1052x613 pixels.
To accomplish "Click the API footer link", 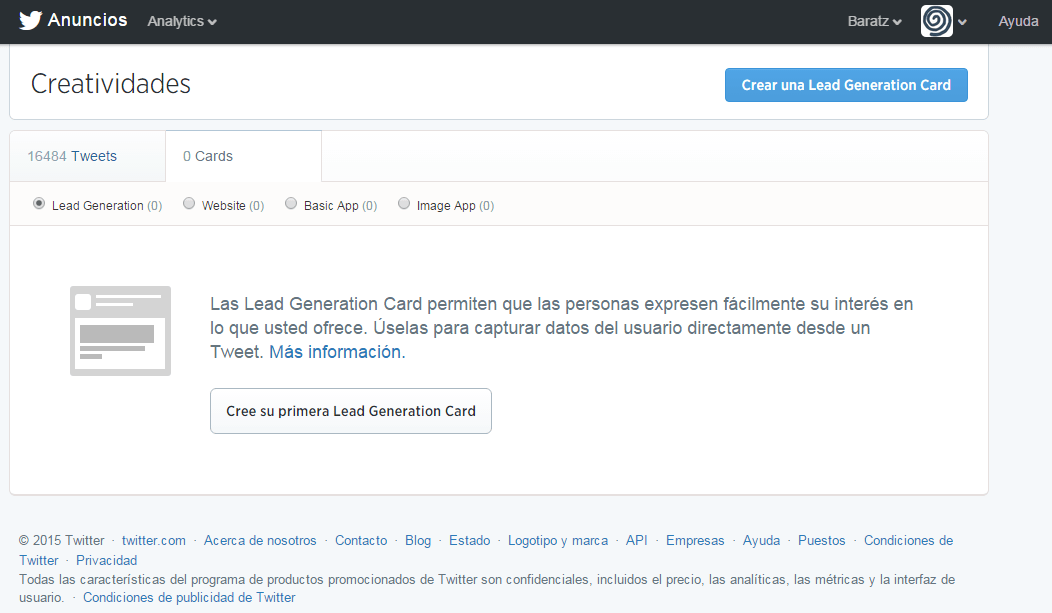I will point(637,541).
